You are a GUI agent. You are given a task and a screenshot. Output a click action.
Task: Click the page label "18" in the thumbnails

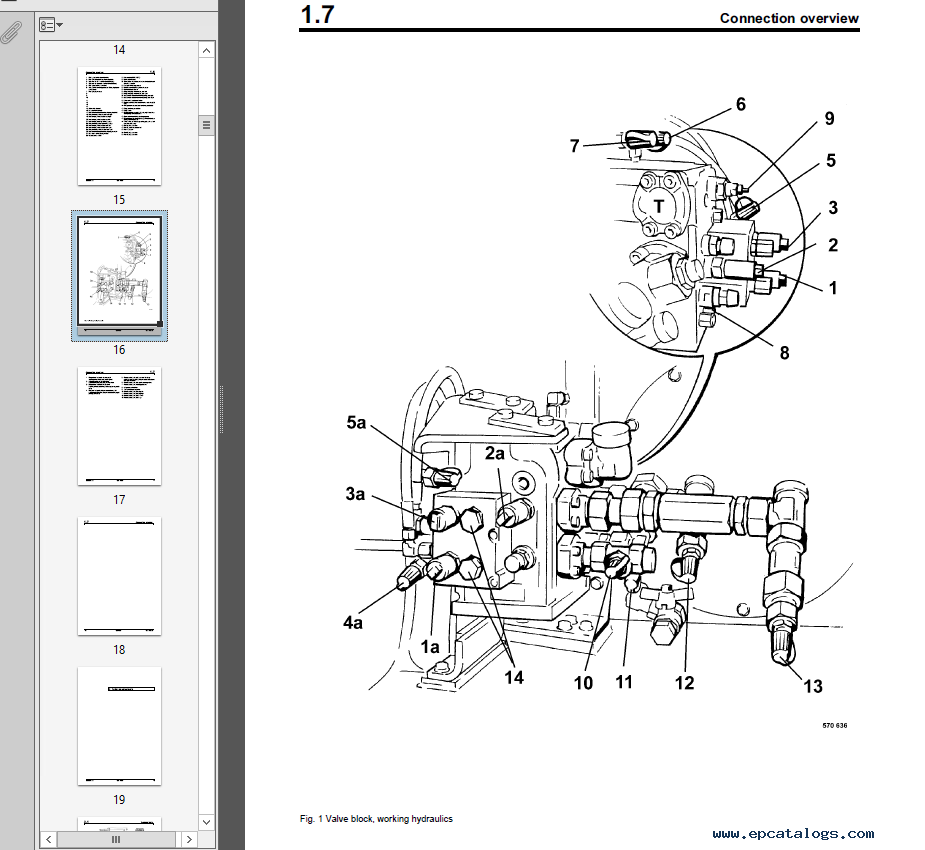(x=119, y=649)
